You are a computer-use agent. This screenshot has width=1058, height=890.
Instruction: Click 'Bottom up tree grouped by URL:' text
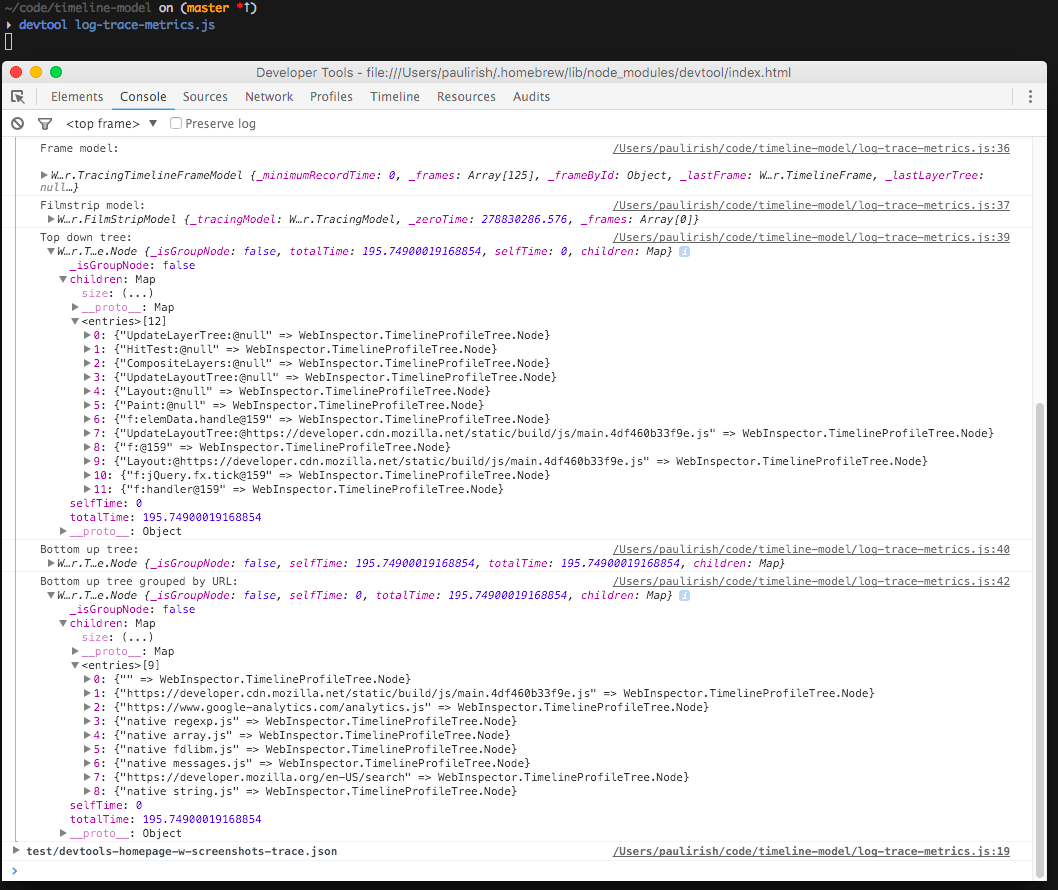138,582
